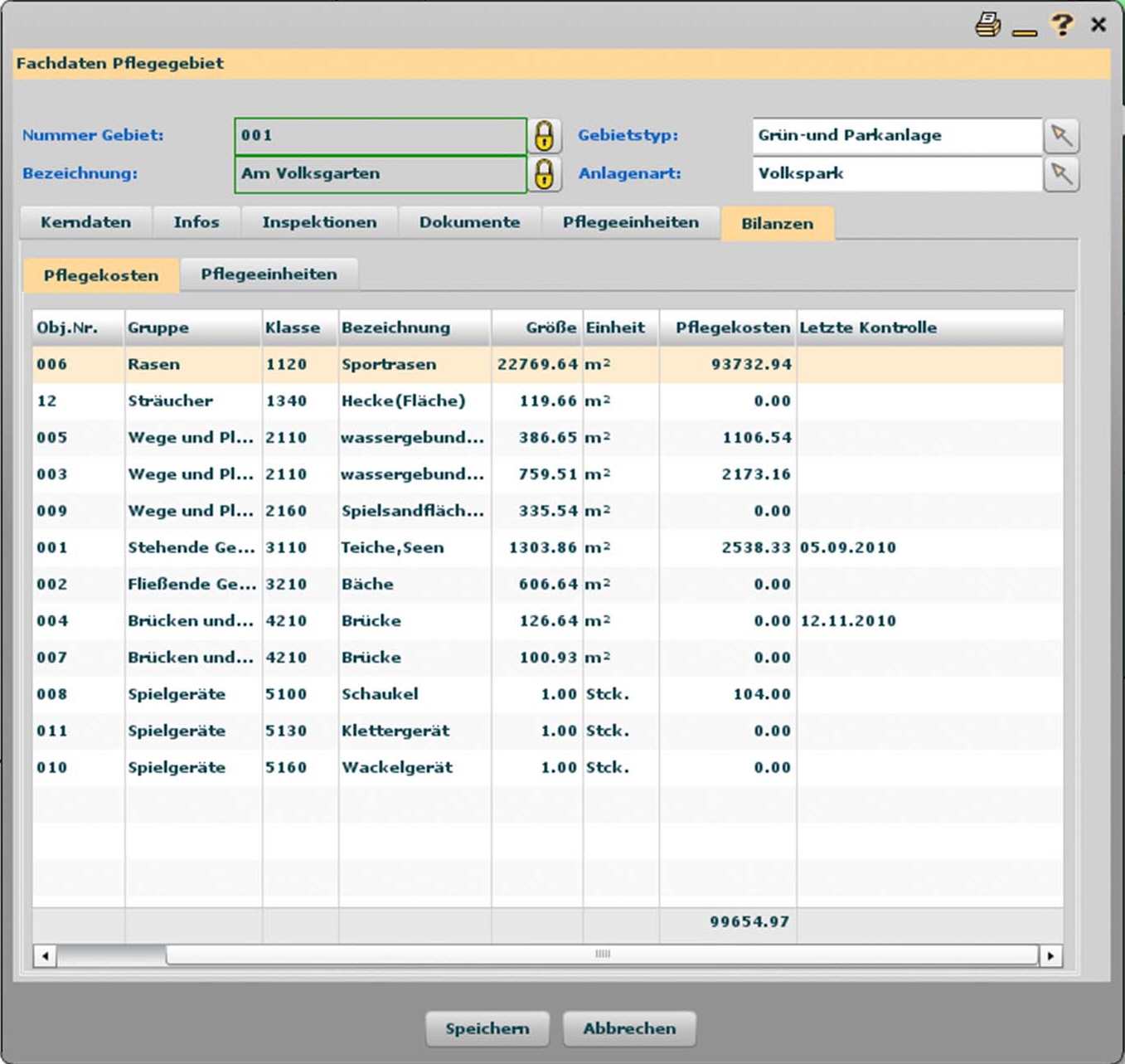The height and width of the screenshot is (1064, 1125).
Task: Open the Gebietstyp picker arrow button
Action: coord(1061,136)
